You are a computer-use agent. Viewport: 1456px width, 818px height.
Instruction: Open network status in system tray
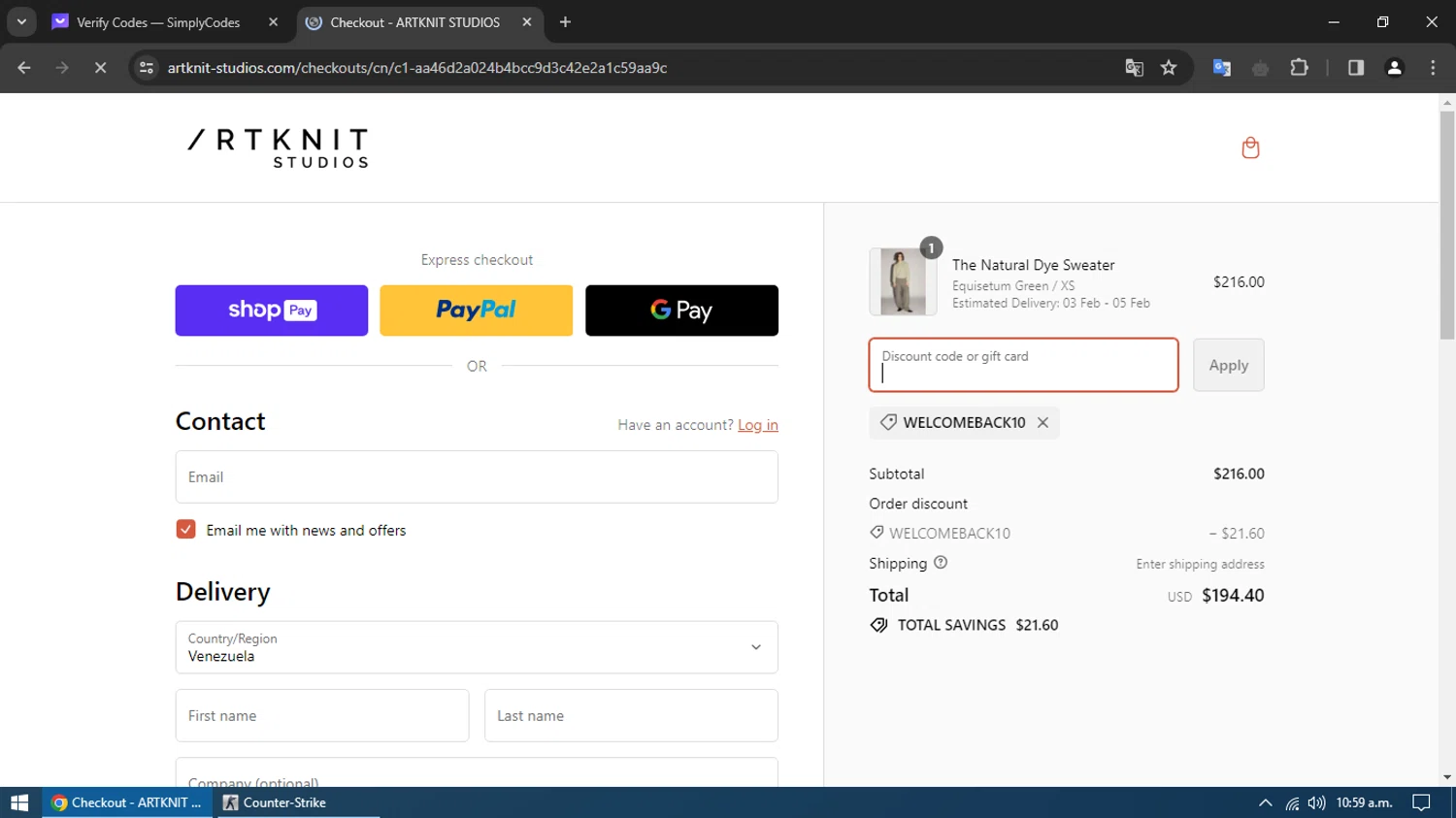coord(1292,803)
